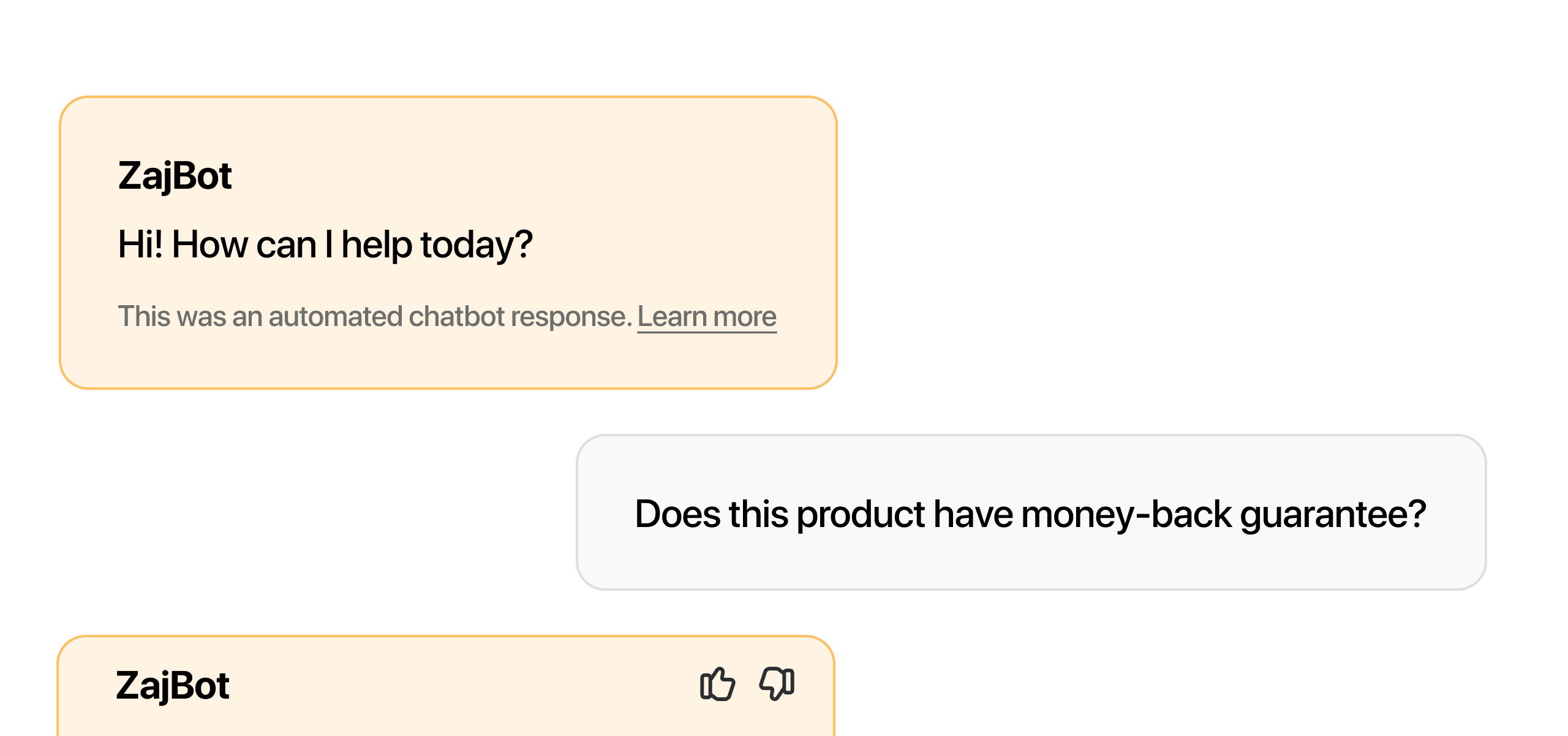Select the user's money-back guarantee question bubble

click(x=1031, y=512)
